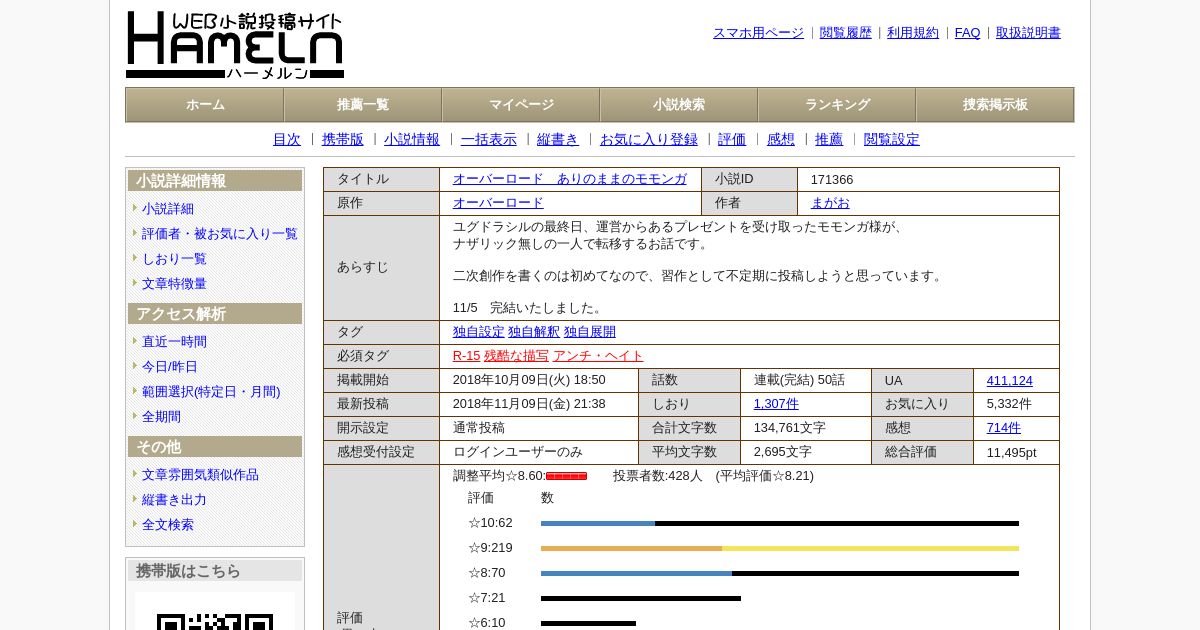Viewport: 1200px width, 630px height.
Task: Open 推薦 in the top submenu
Action: [829, 140]
